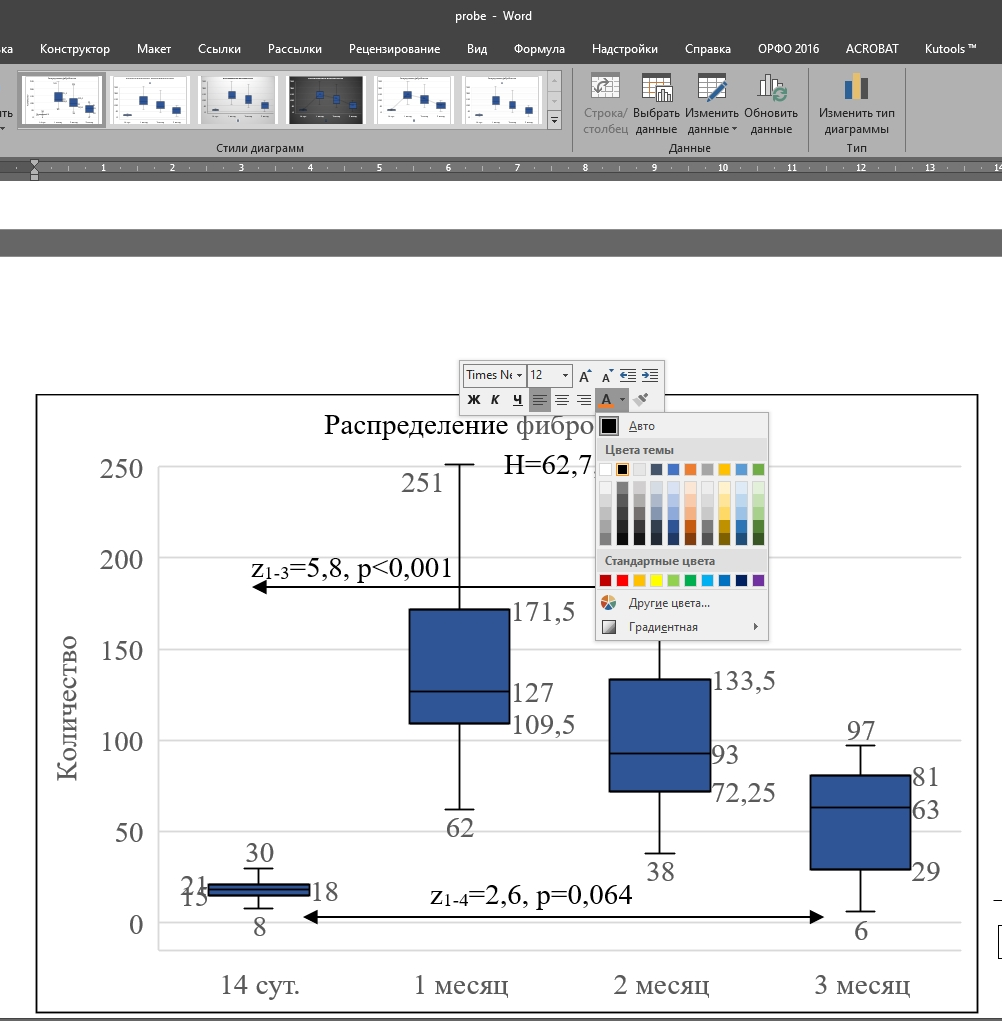Screen dimensions: 1002x1021
Task: Switch to the Рецензирование tab
Action: [x=394, y=49]
